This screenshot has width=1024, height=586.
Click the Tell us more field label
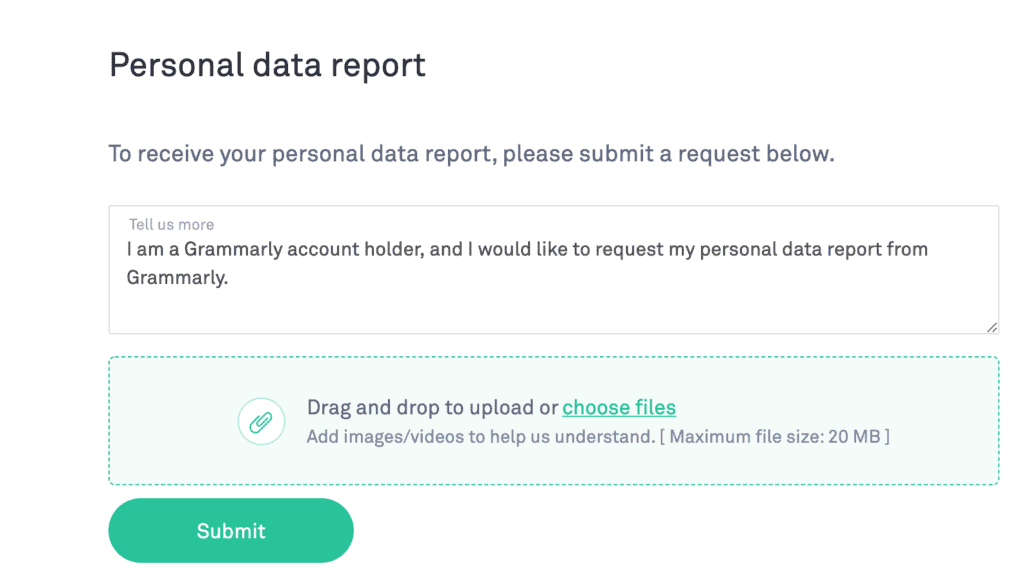(171, 225)
